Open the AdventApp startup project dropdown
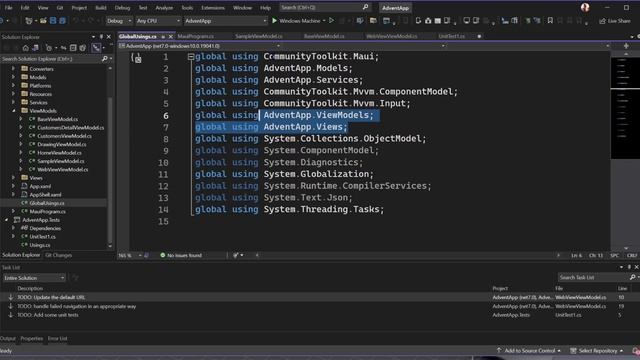 click(225, 21)
